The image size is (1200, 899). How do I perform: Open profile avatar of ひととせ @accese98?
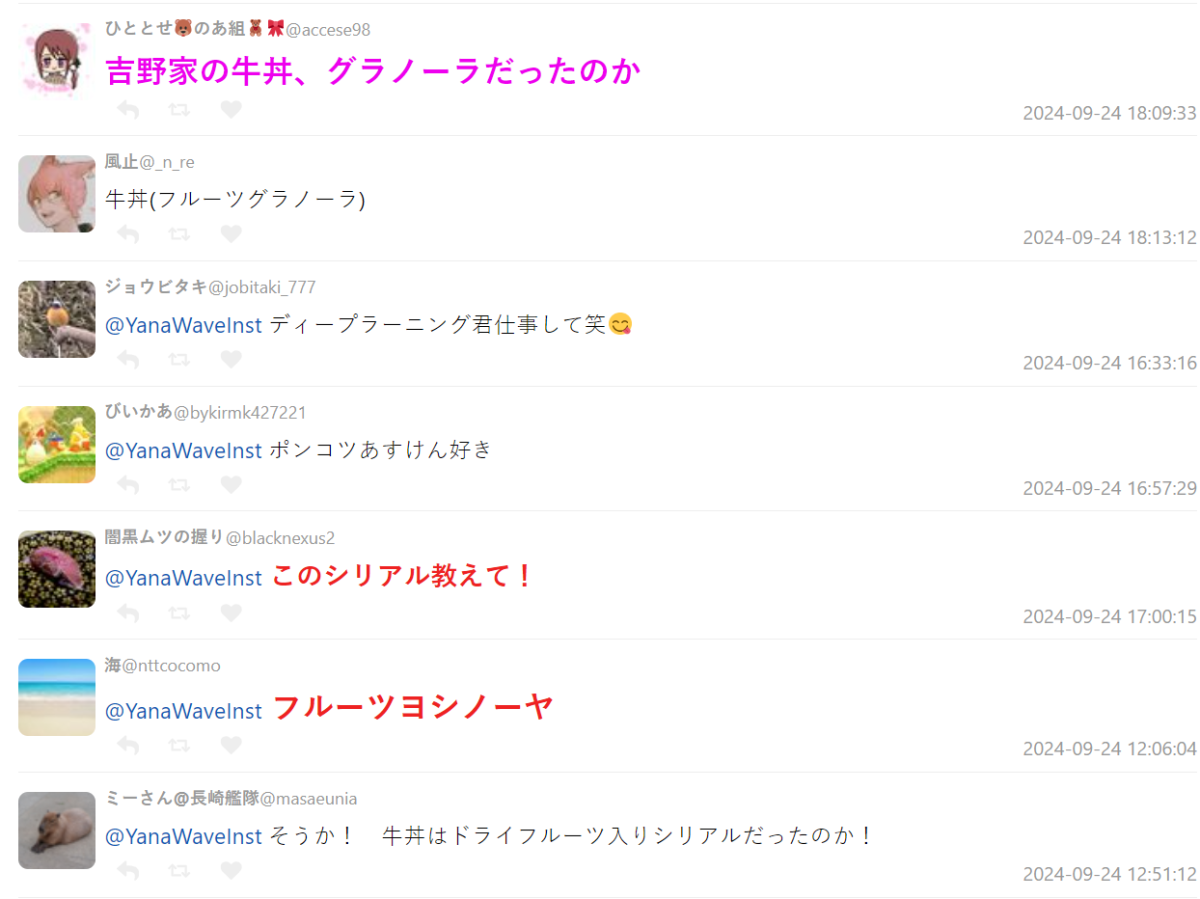[x=57, y=62]
